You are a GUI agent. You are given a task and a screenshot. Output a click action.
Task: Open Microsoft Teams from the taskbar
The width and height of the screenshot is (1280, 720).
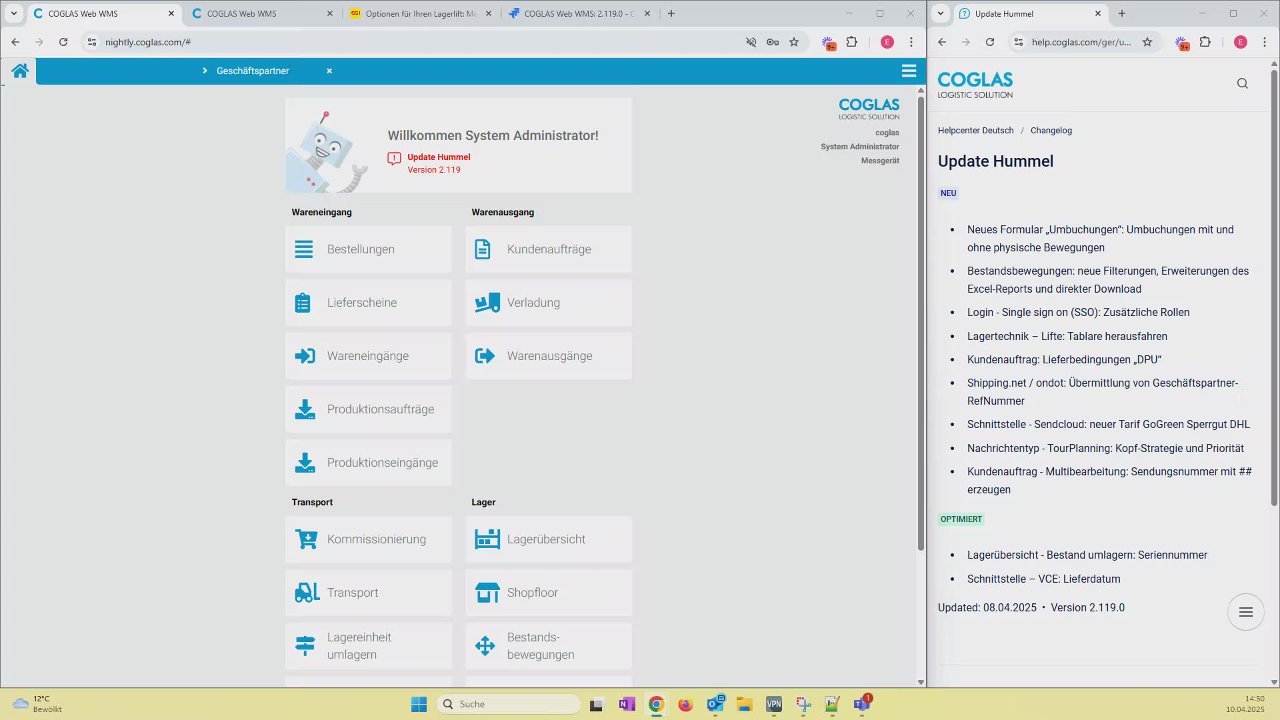coord(862,704)
